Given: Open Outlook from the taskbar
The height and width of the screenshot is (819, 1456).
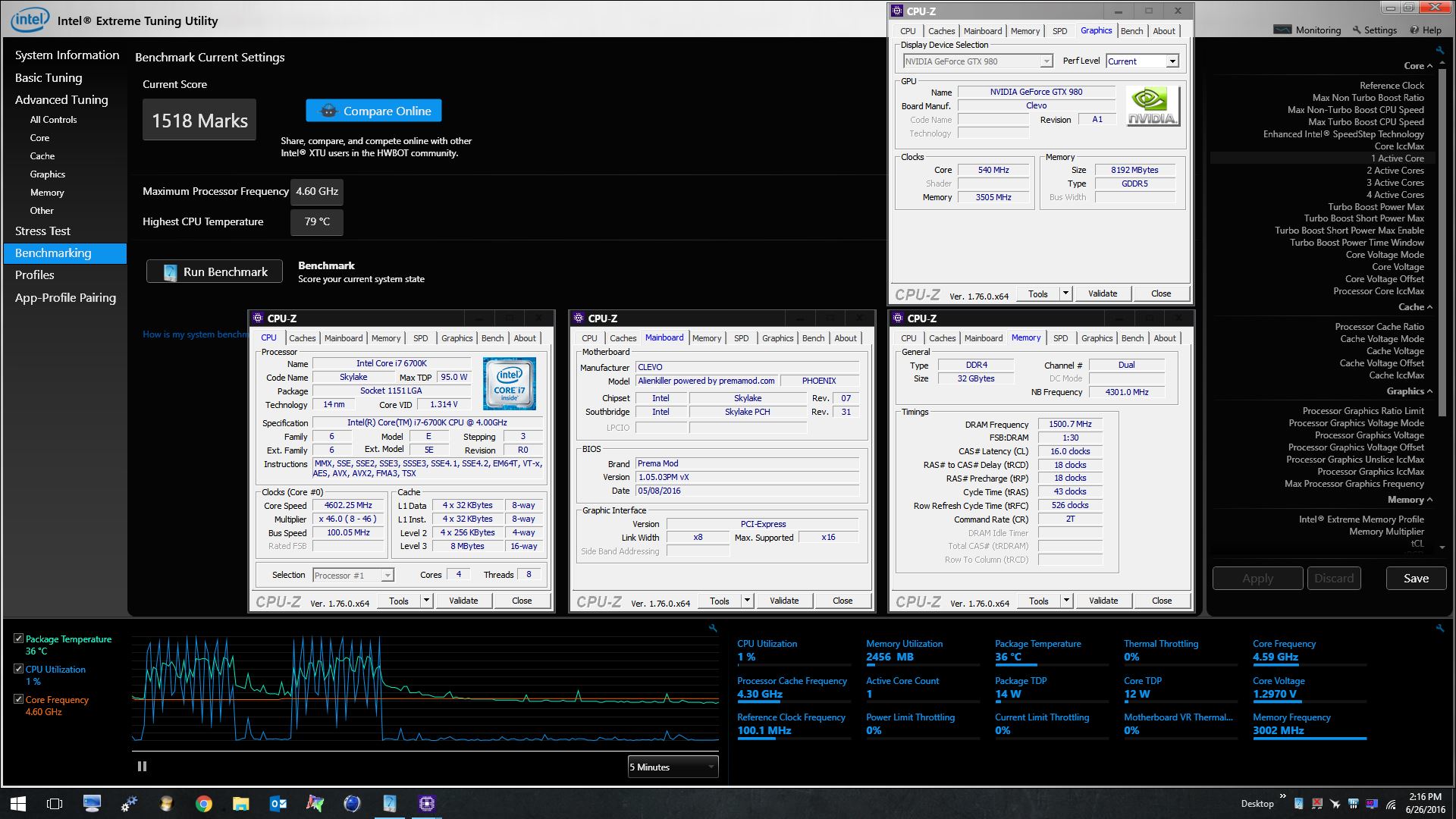Looking at the screenshot, I should coord(278,803).
